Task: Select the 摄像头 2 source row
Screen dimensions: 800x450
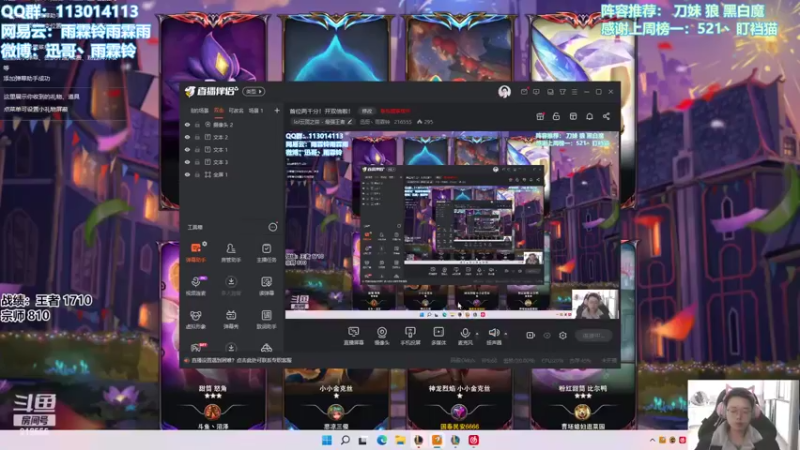Action: coord(232,124)
